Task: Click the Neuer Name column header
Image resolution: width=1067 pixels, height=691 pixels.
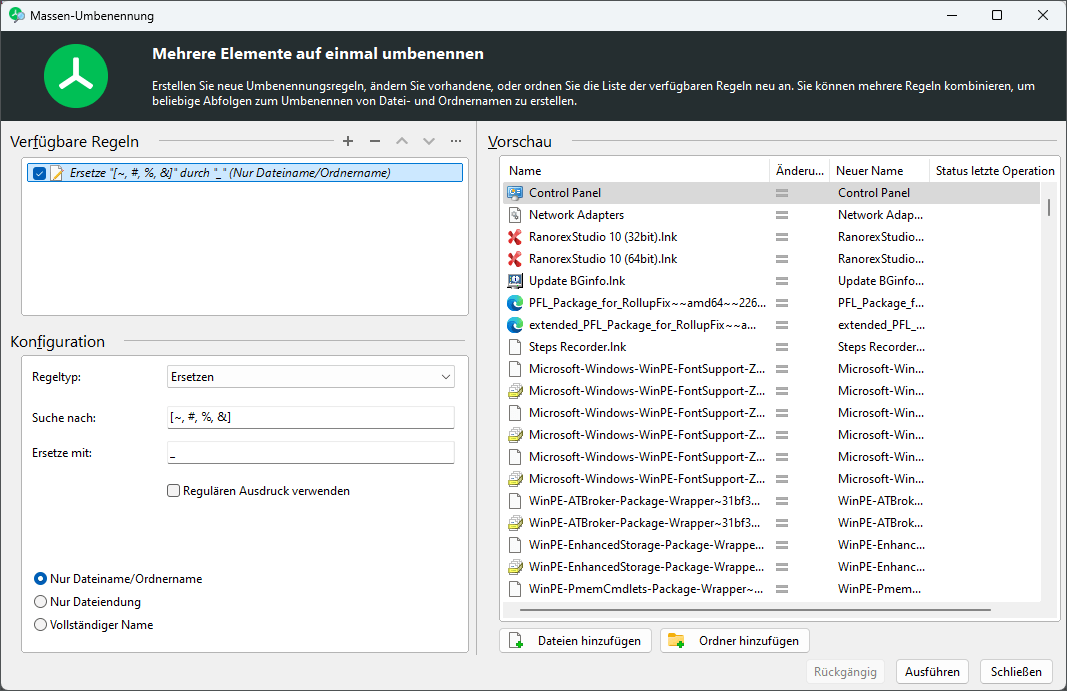Action: (879, 171)
